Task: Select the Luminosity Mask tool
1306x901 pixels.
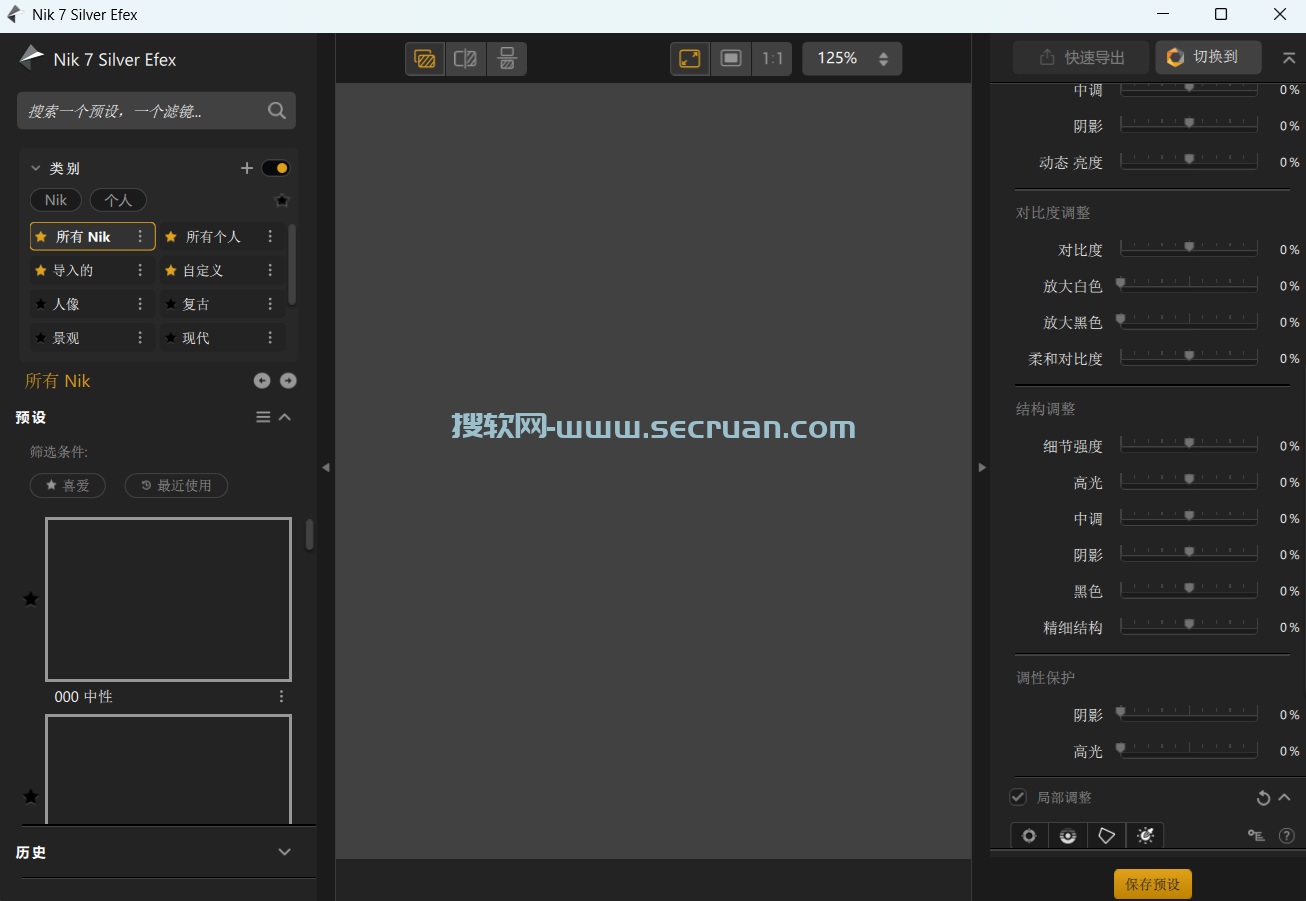Action: coord(1145,835)
